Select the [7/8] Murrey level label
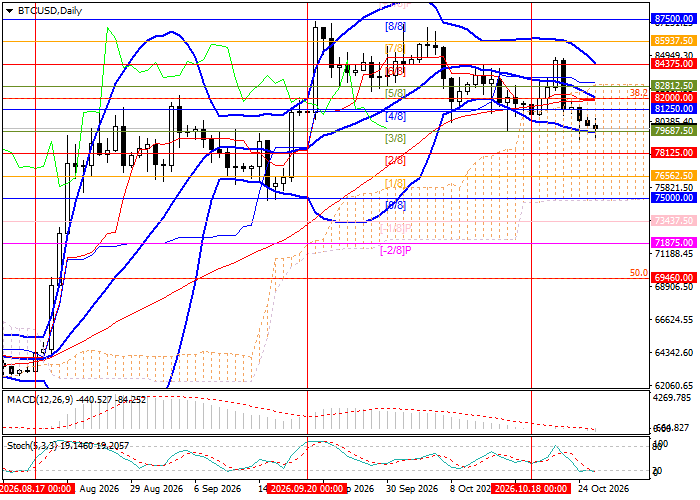The height and width of the screenshot is (500, 700). pos(396,48)
